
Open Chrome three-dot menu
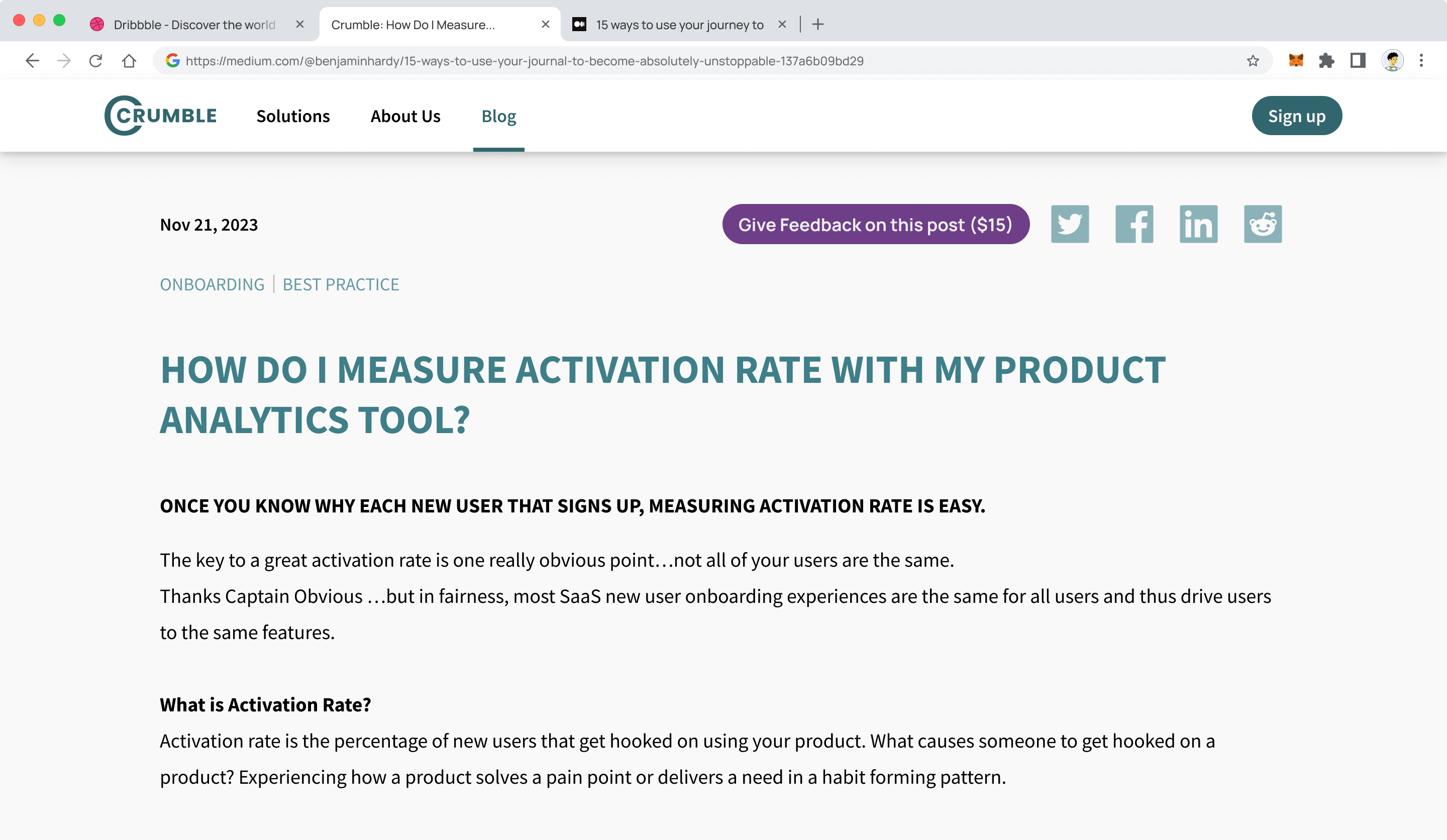point(1421,61)
